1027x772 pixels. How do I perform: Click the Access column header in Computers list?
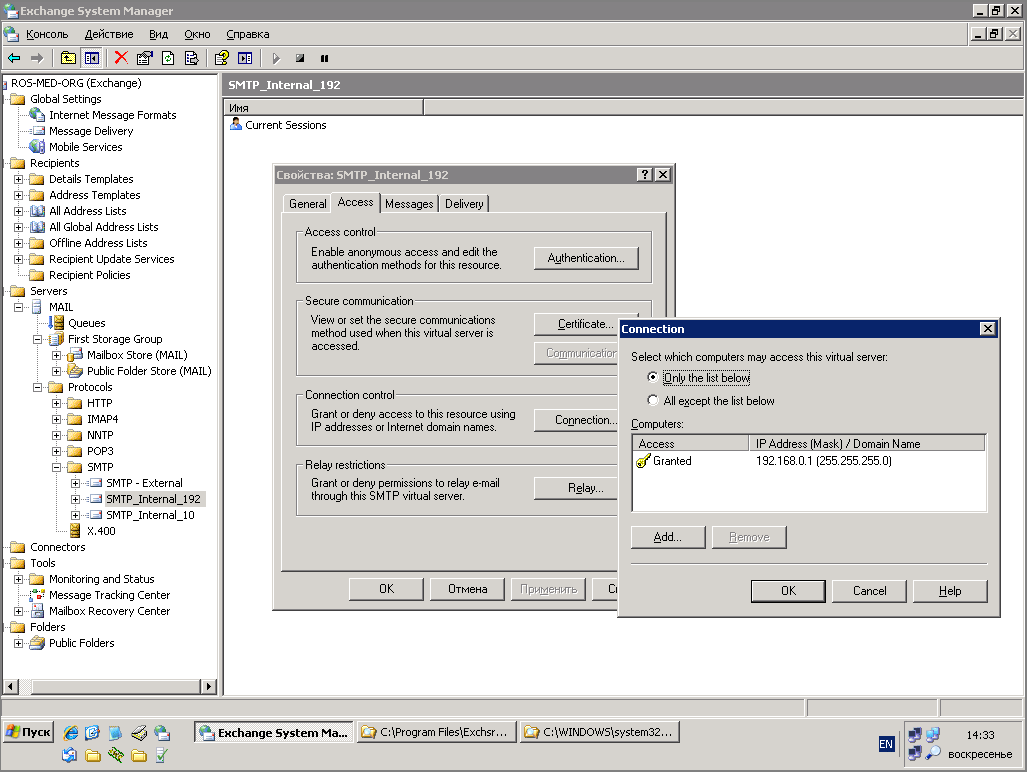(691, 443)
